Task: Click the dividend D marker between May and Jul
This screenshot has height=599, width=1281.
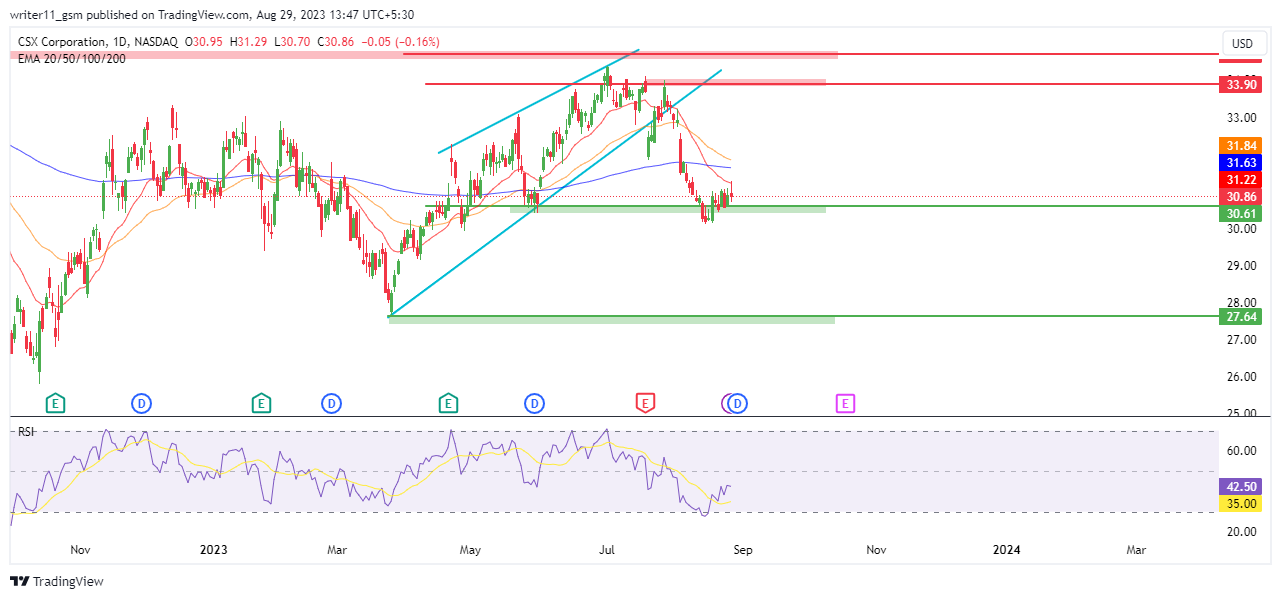Action: coord(535,403)
